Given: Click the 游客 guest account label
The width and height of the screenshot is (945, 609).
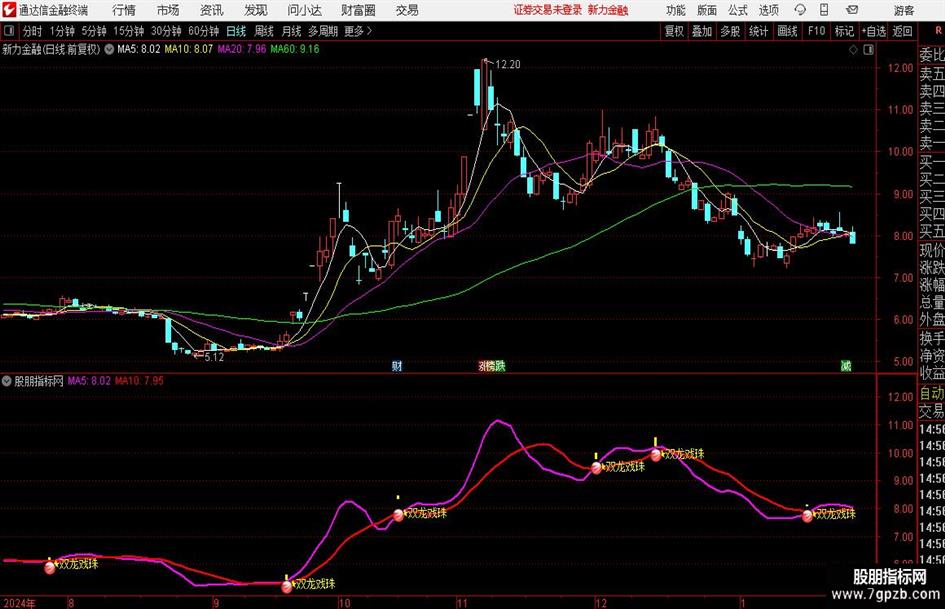Looking at the screenshot, I should (904, 10).
